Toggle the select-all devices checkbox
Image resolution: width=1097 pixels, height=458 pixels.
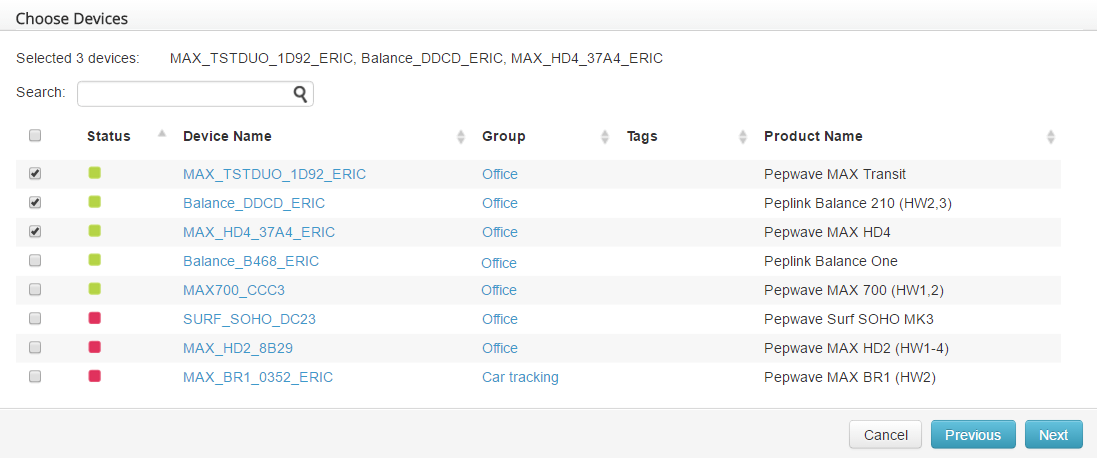[x=35, y=136]
